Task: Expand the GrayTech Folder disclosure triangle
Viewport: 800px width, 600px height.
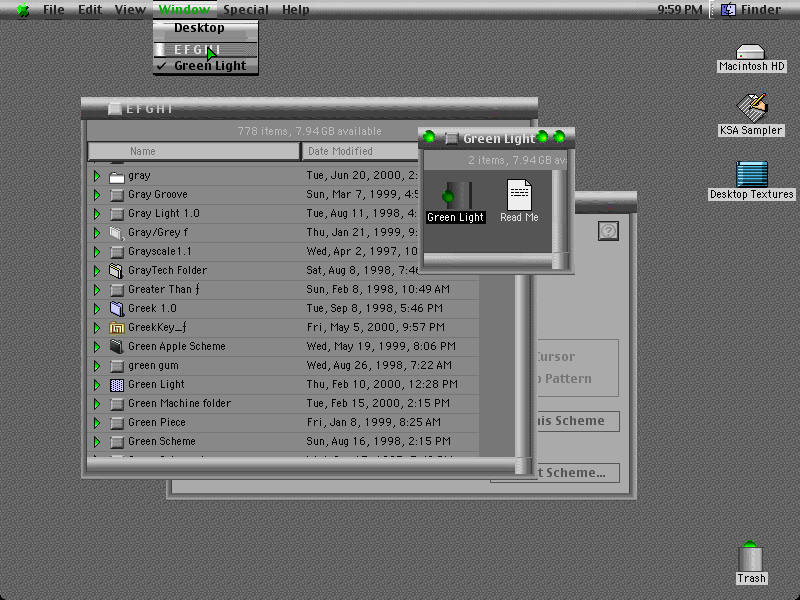Action: [97, 271]
